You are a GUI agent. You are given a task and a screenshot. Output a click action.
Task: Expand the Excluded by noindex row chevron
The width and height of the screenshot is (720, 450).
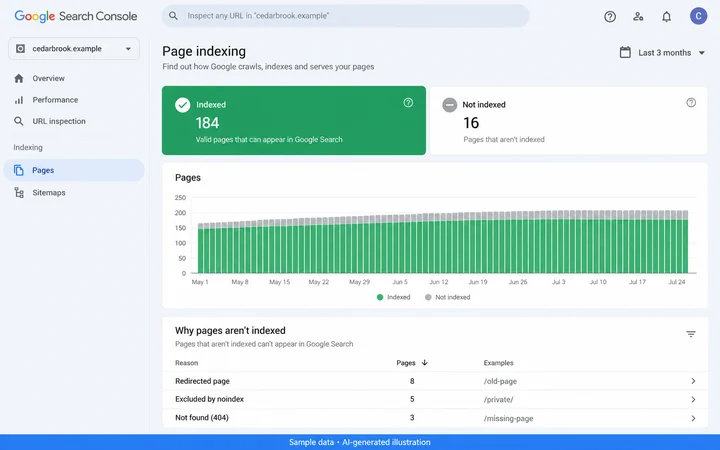point(693,399)
